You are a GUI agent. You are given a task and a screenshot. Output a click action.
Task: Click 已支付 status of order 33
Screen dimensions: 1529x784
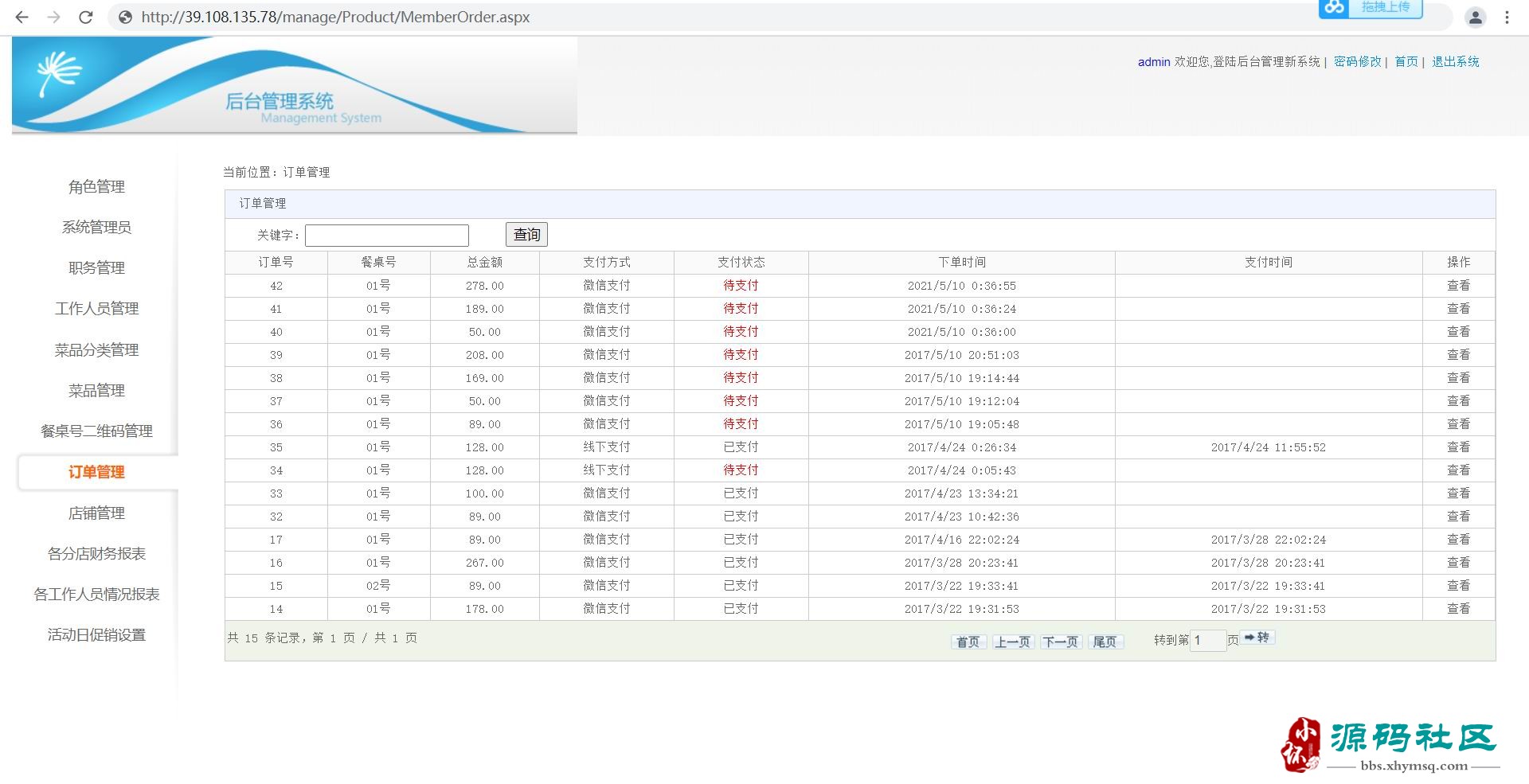[x=741, y=493]
